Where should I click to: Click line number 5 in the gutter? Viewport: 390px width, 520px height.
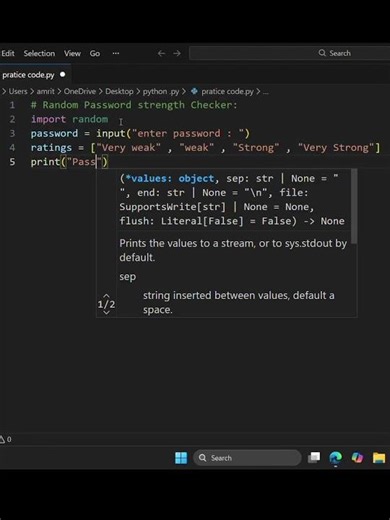click(12, 162)
